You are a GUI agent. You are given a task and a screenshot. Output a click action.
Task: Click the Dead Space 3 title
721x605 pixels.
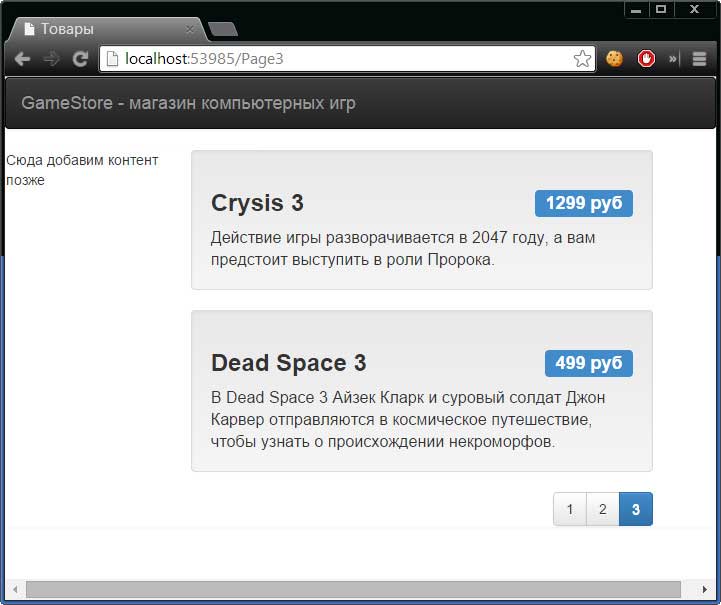(288, 363)
